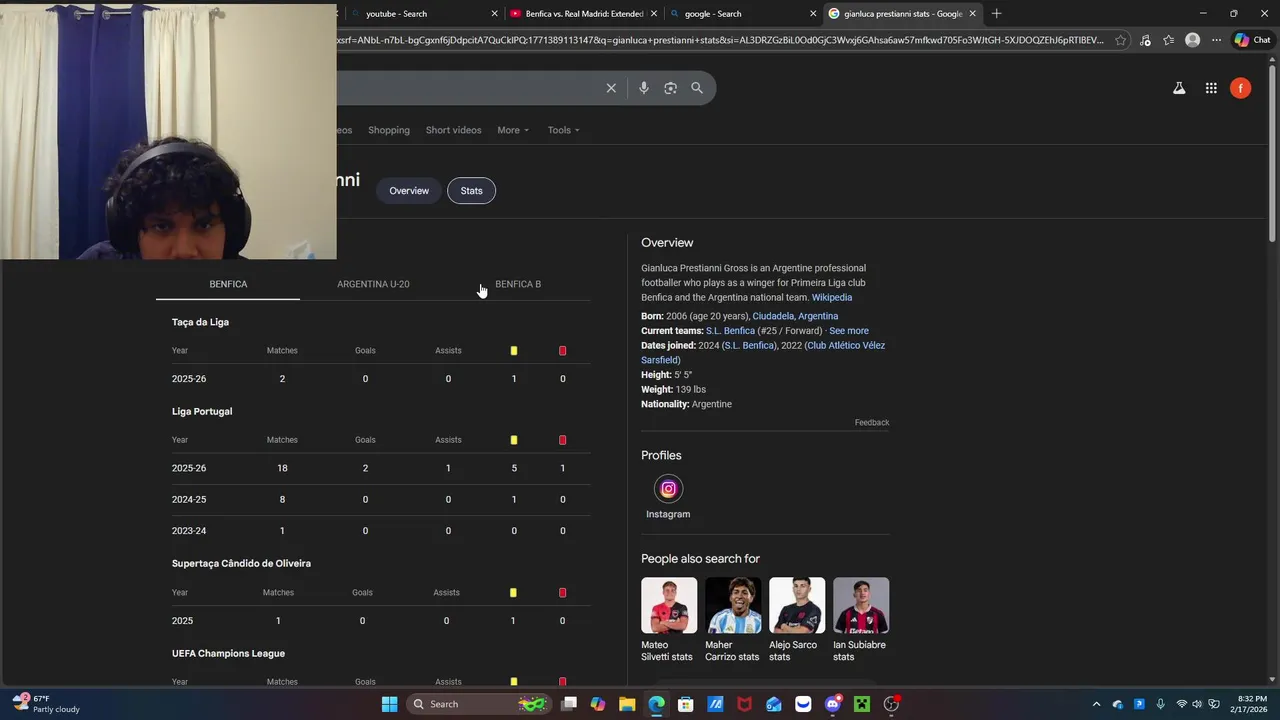Open Microsoft Store from the taskbar
The width and height of the screenshot is (1280, 720).
[x=686, y=704]
